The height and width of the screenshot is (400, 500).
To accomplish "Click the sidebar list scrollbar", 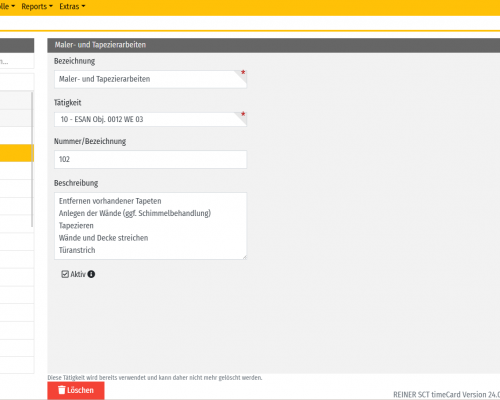I will 32,160.
